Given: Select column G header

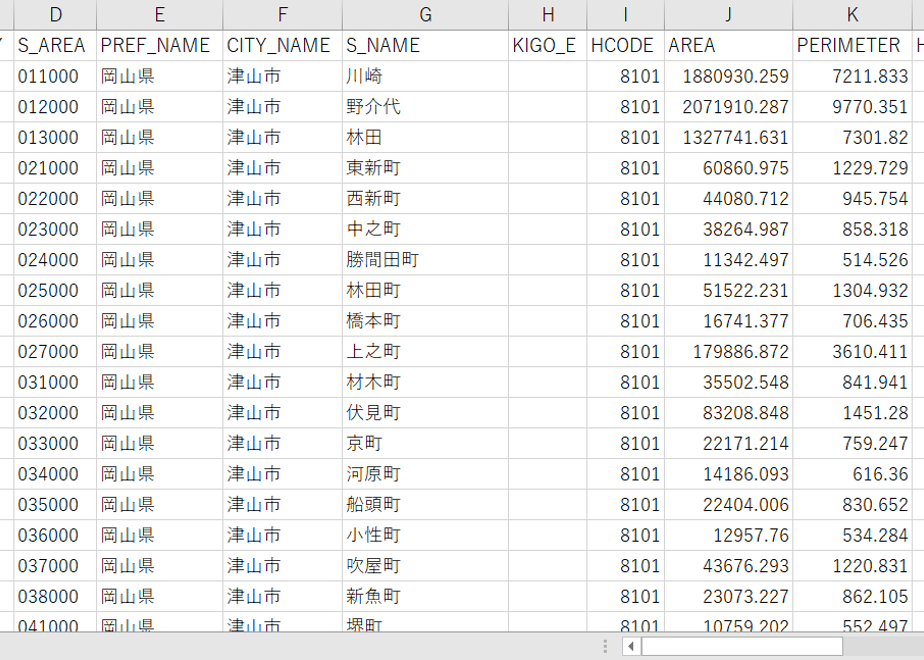Looking at the screenshot, I should pos(425,15).
